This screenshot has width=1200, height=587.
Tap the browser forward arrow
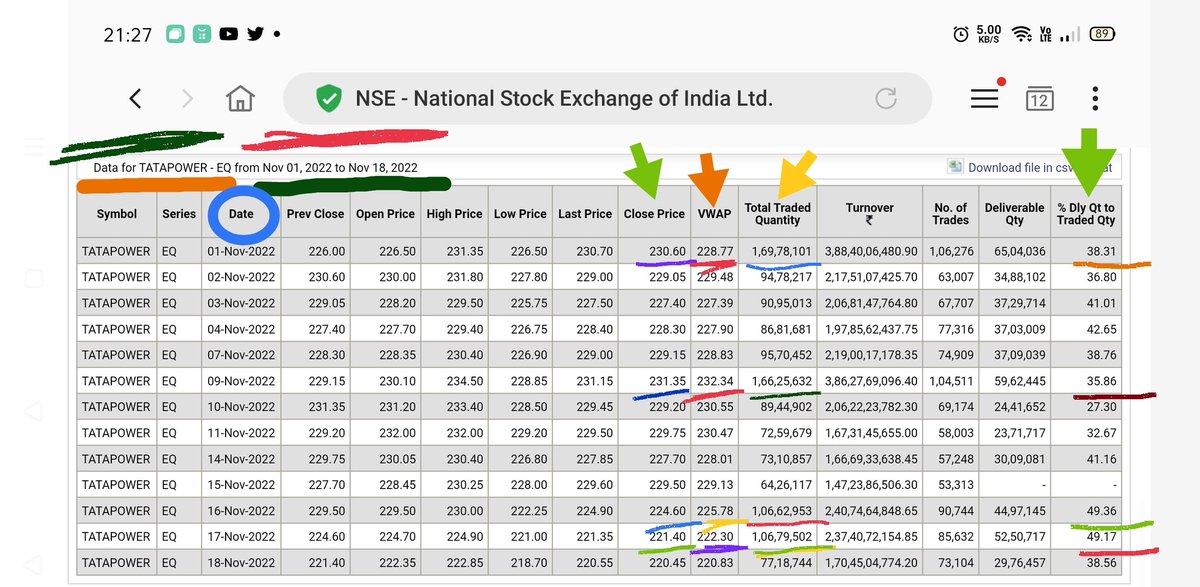click(187, 98)
